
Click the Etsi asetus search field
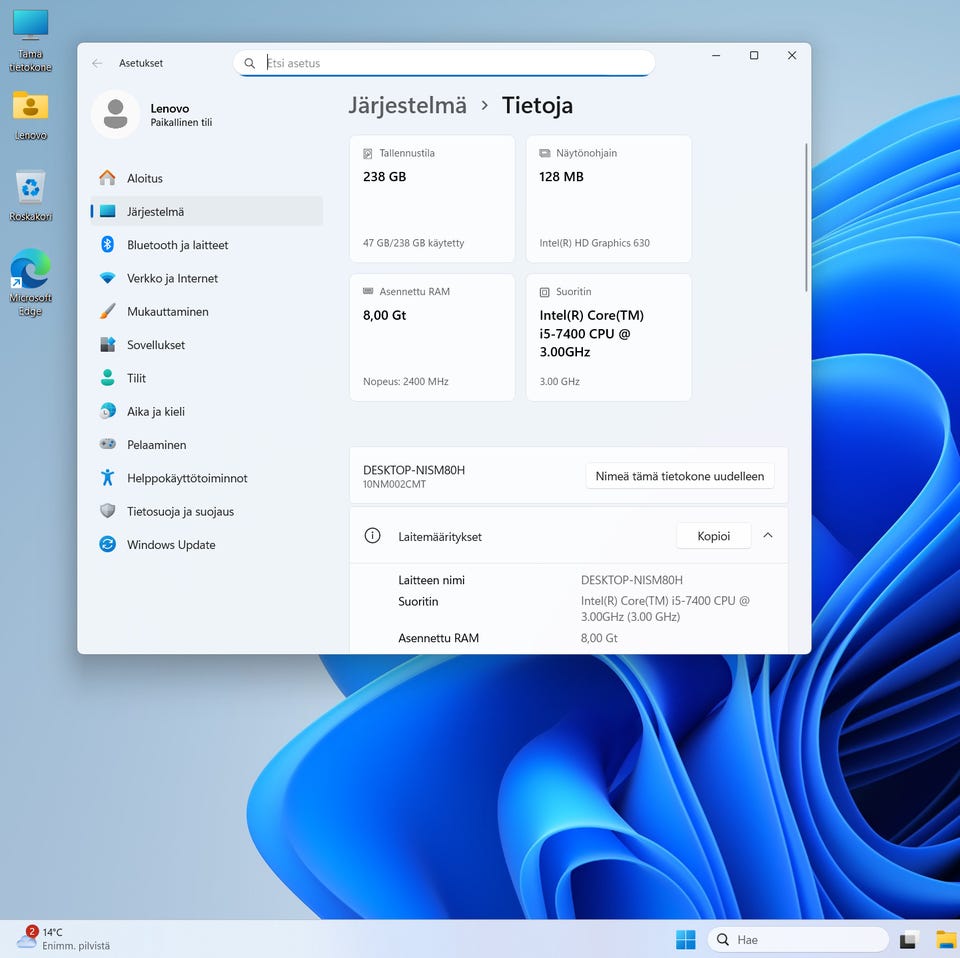tap(444, 63)
